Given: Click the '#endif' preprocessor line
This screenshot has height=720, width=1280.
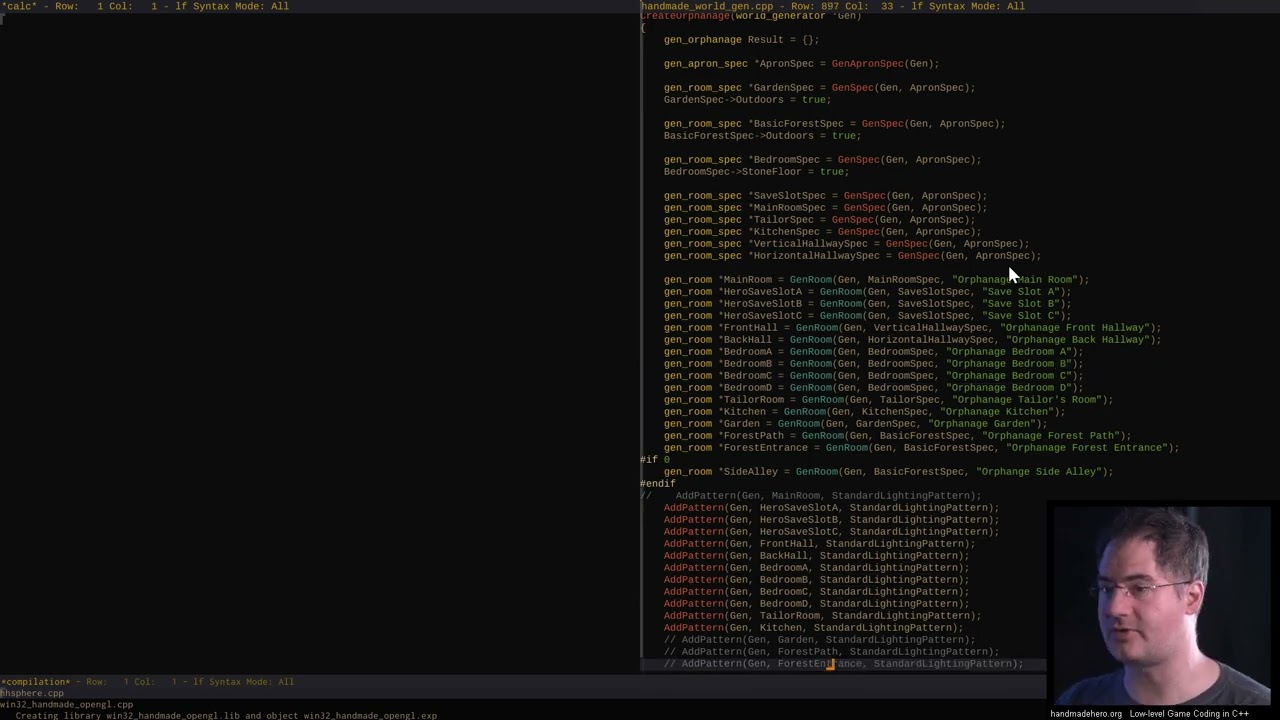Looking at the screenshot, I should tap(658, 484).
